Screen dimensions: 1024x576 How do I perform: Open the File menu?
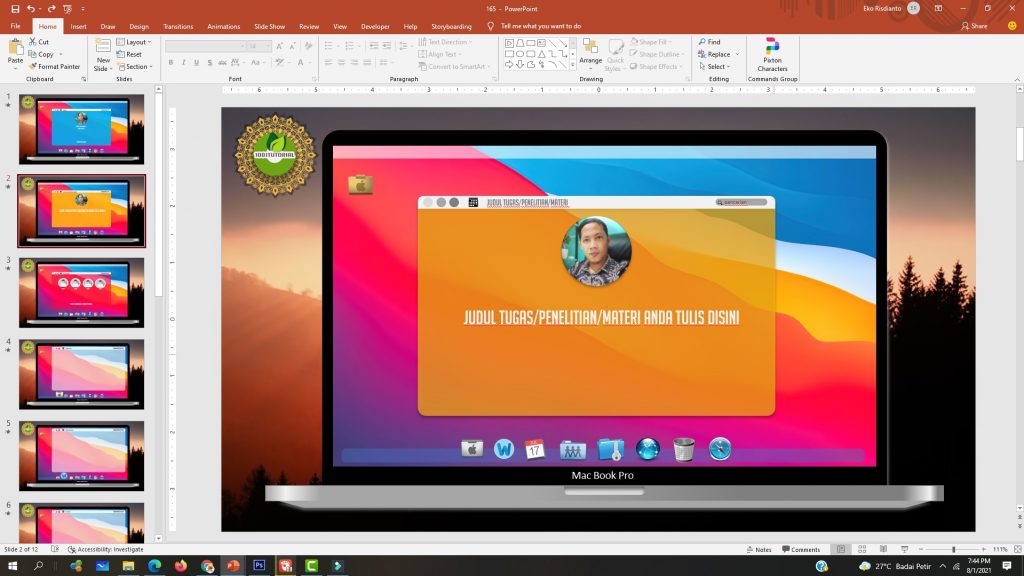click(x=16, y=26)
